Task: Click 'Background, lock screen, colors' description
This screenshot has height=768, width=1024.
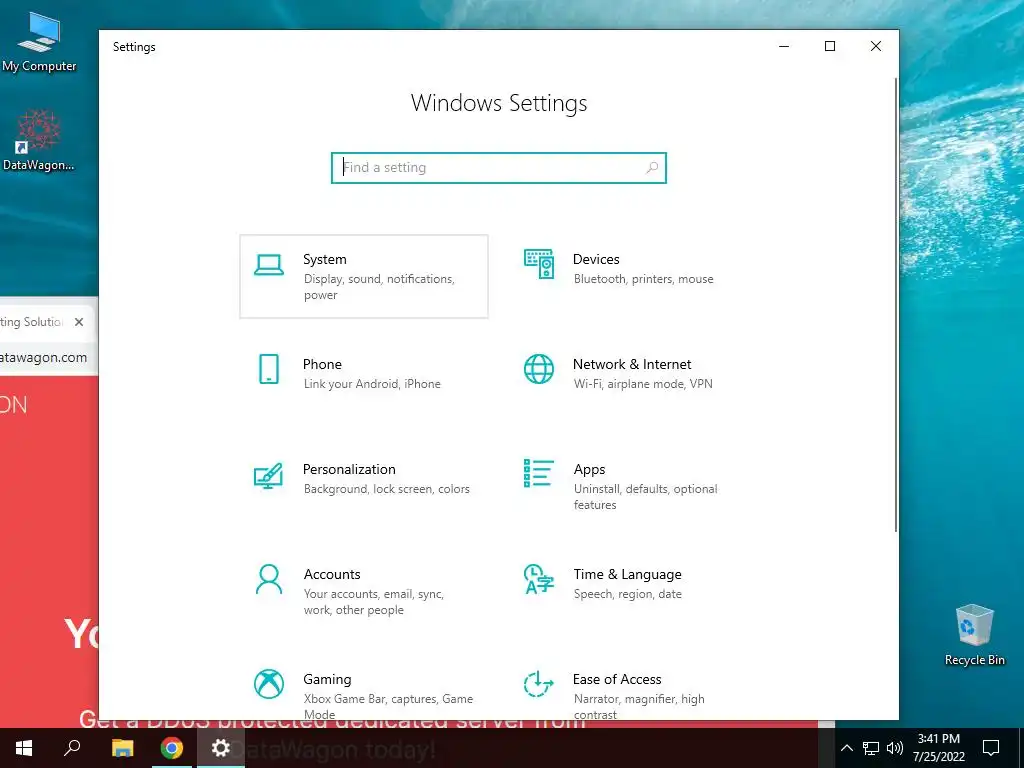Action: click(x=387, y=489)
